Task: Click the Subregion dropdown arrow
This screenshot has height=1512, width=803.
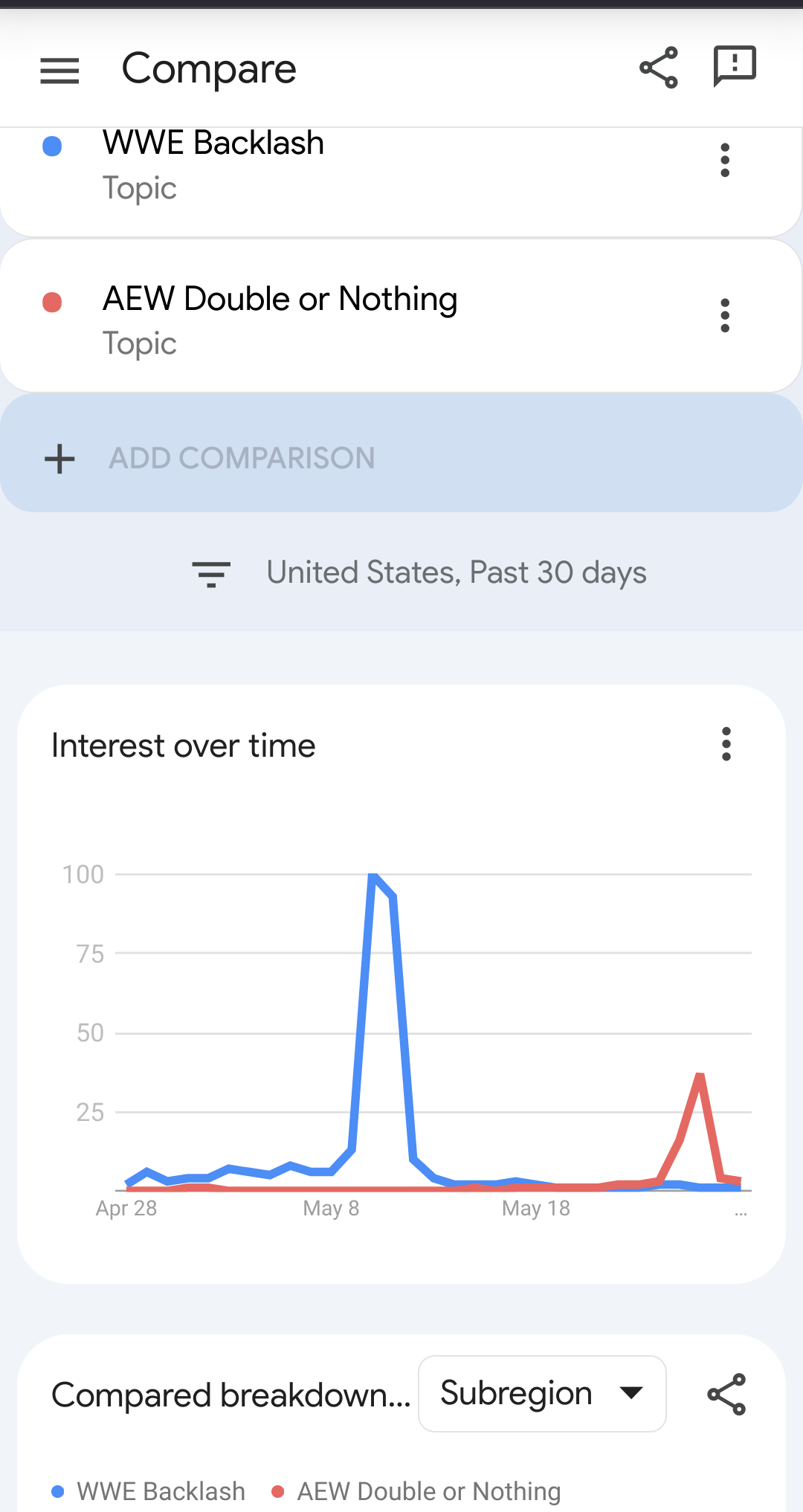Action: click(x=631, y=1393)
